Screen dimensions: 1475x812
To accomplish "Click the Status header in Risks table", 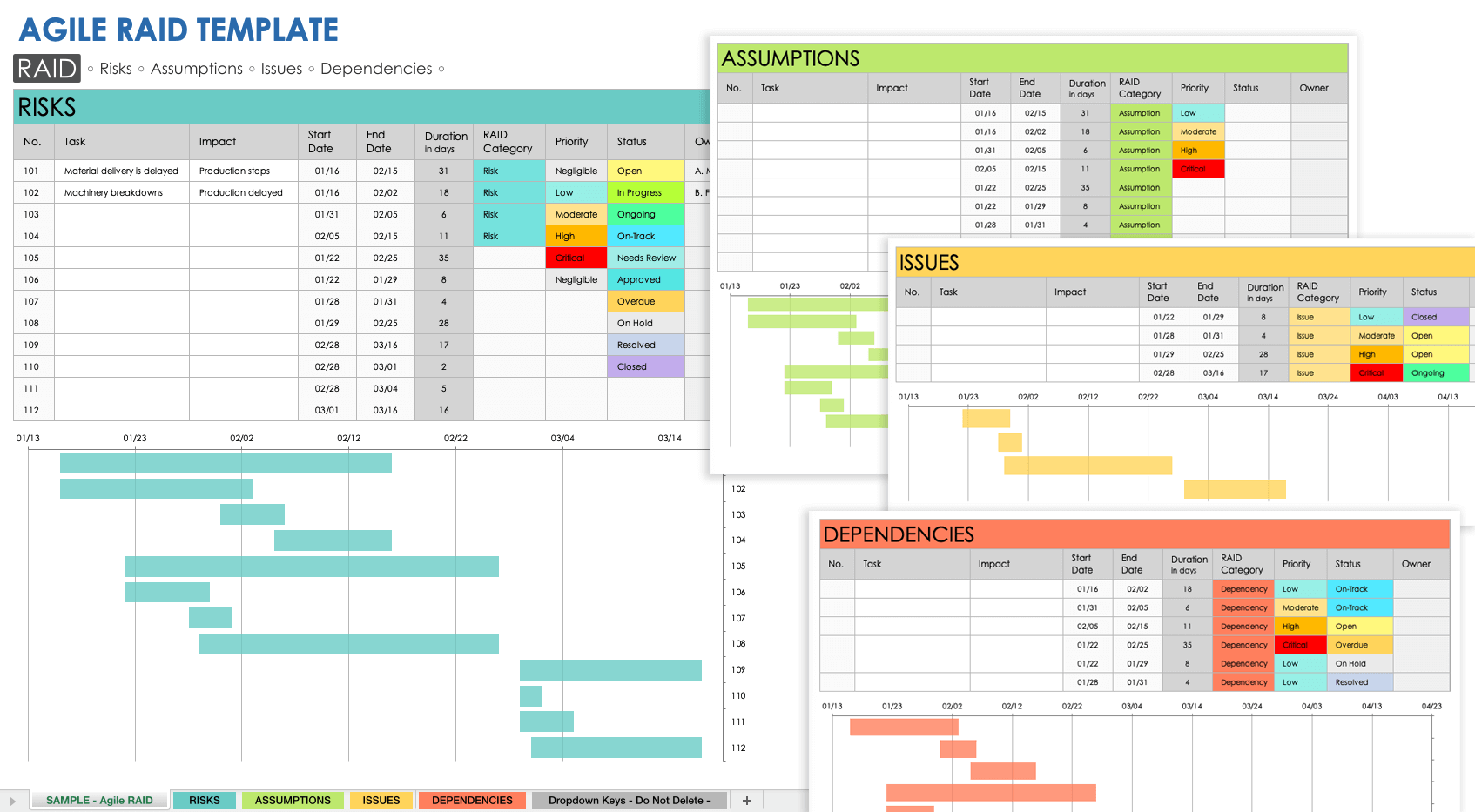I will 645,142.
